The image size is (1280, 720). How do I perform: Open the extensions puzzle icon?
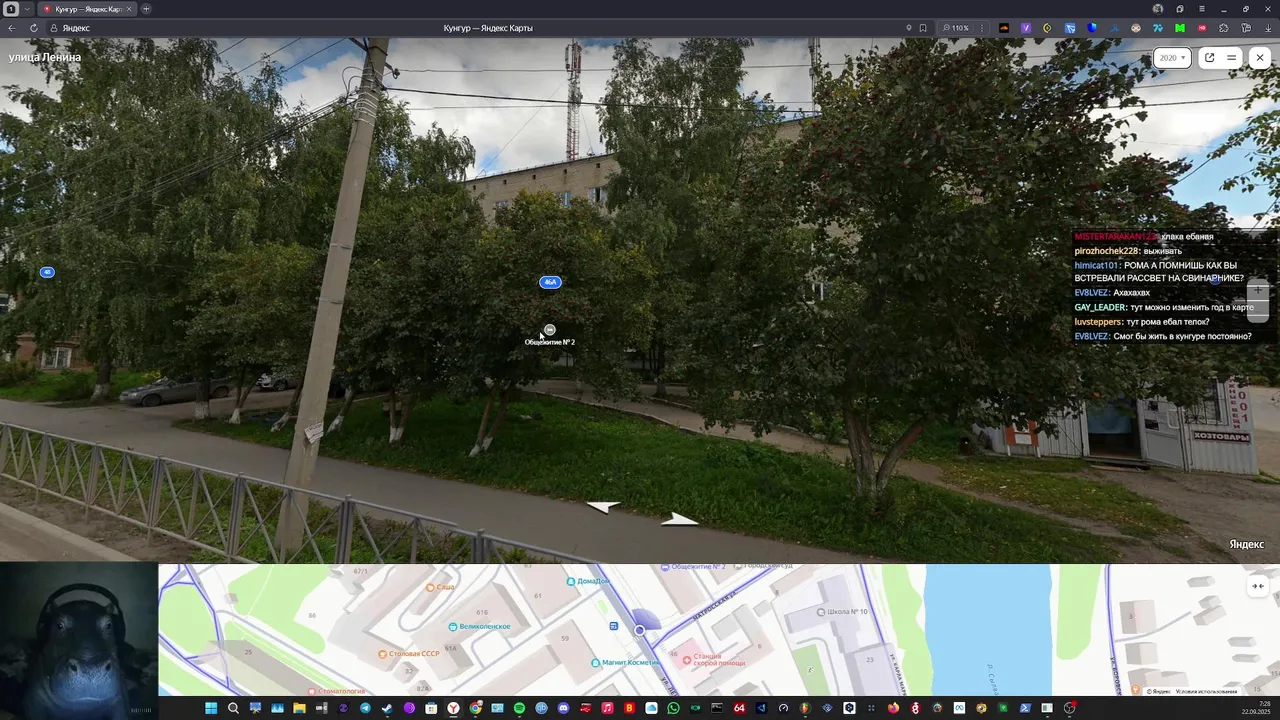(1223, 28)
